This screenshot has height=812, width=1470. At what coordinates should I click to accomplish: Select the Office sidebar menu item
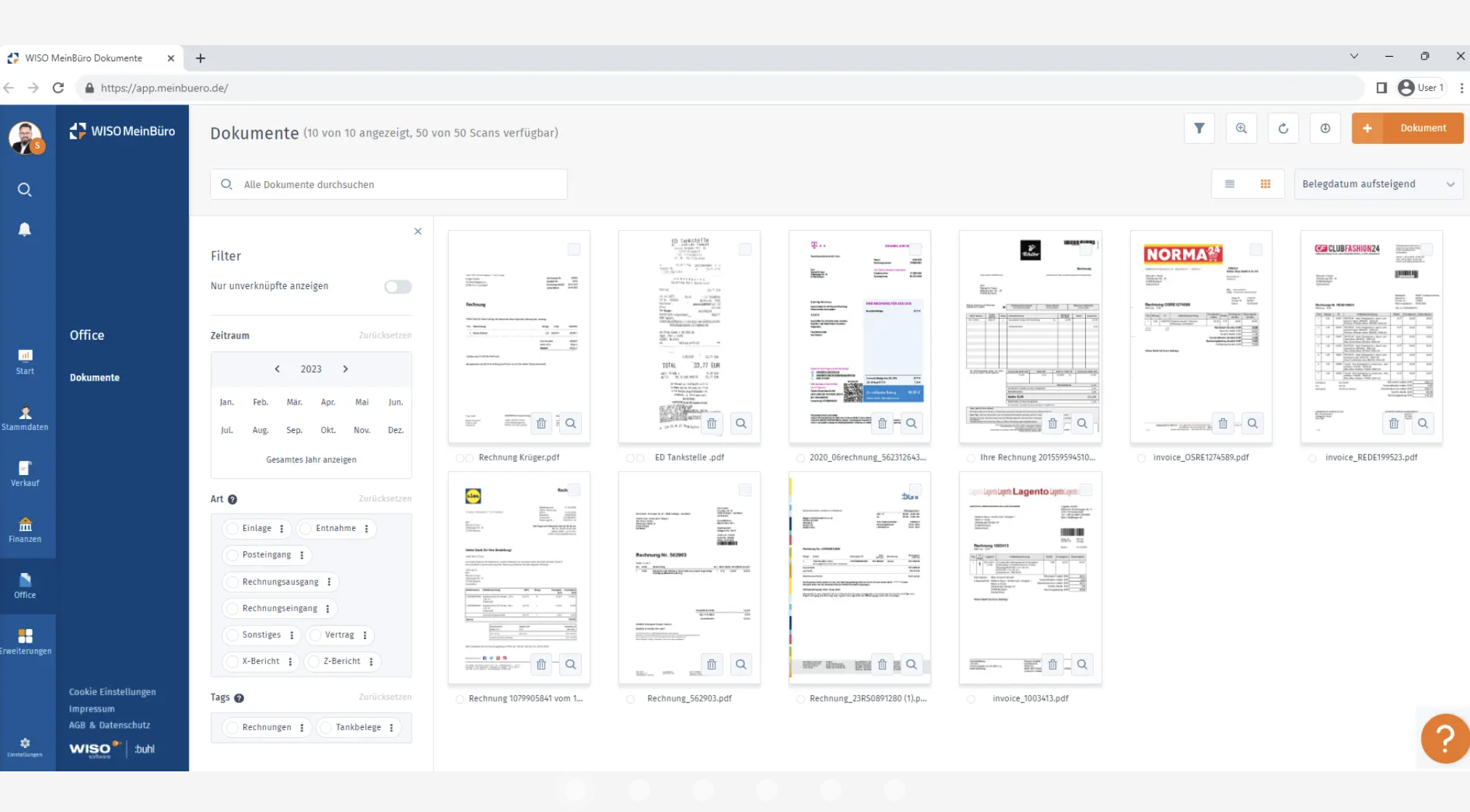25,585
